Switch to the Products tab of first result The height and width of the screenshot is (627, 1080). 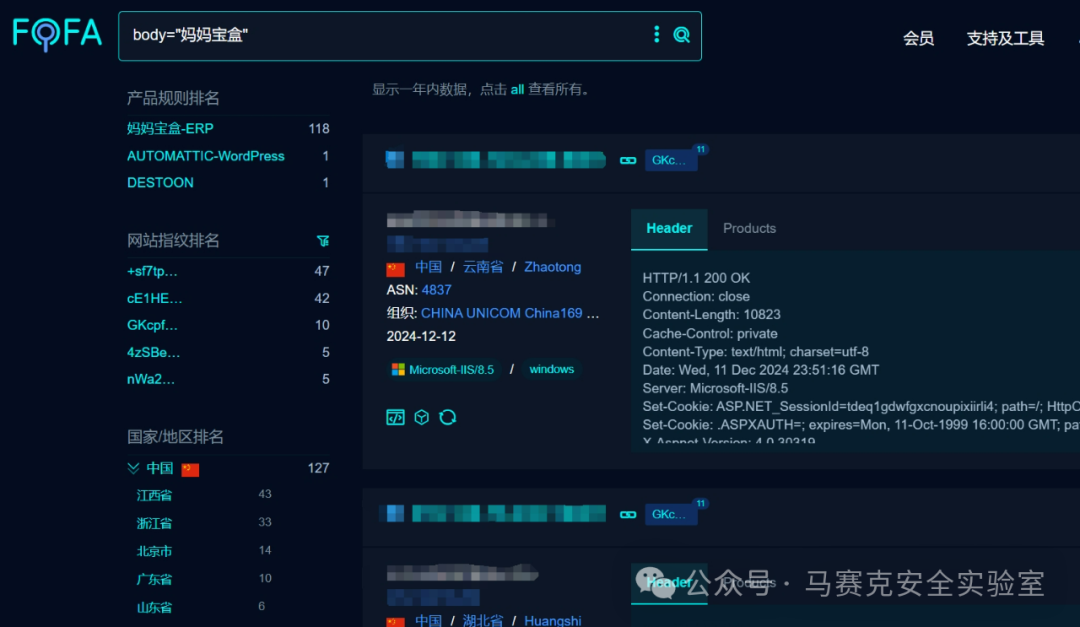click(749, 228)
